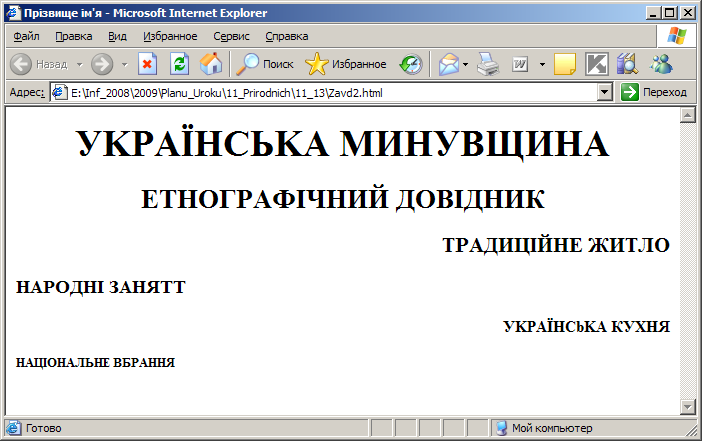Click the Windows flag logo
The width and height of the screenshot is (702, 441).
(x=676, y=36)
